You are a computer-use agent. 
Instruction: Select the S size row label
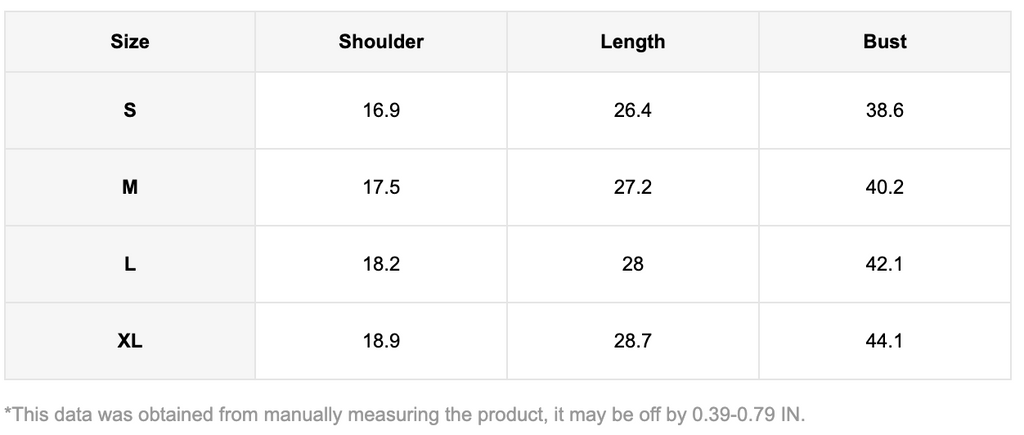[130, 110]
